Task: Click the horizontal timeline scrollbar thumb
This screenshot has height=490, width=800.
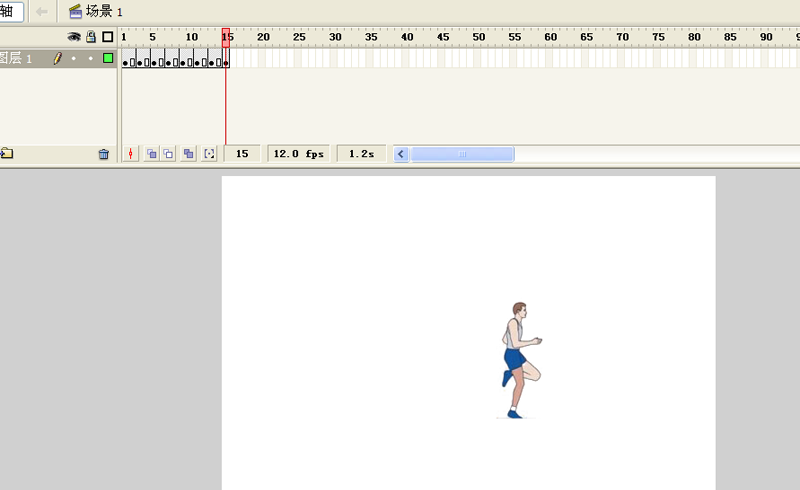Action: (x=462, y=154)
